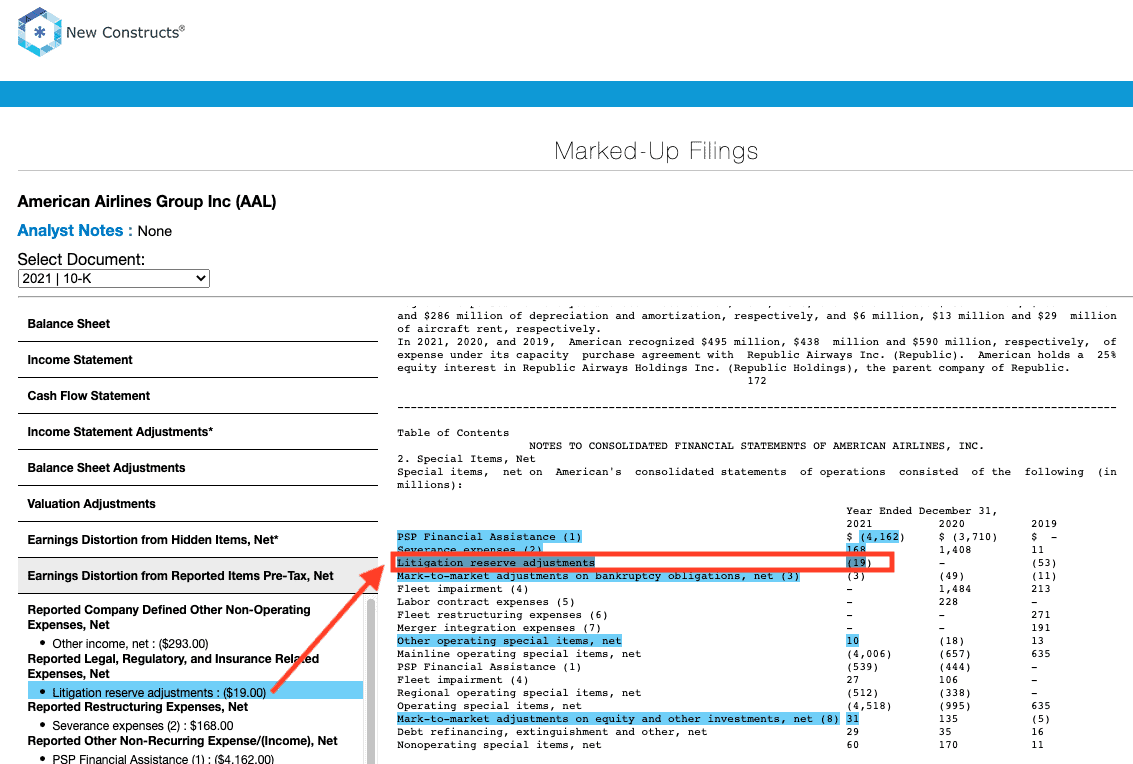Click 'Labor contract expenses (5)' row in filing
The height and width of the screenshot is (764, 1133).
click(x=486, y=602)
